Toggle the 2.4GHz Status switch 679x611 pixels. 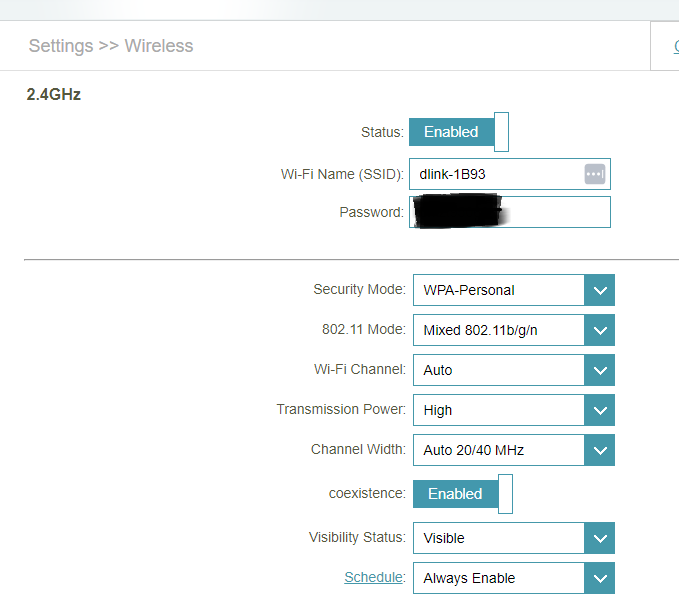click(459, 132)
